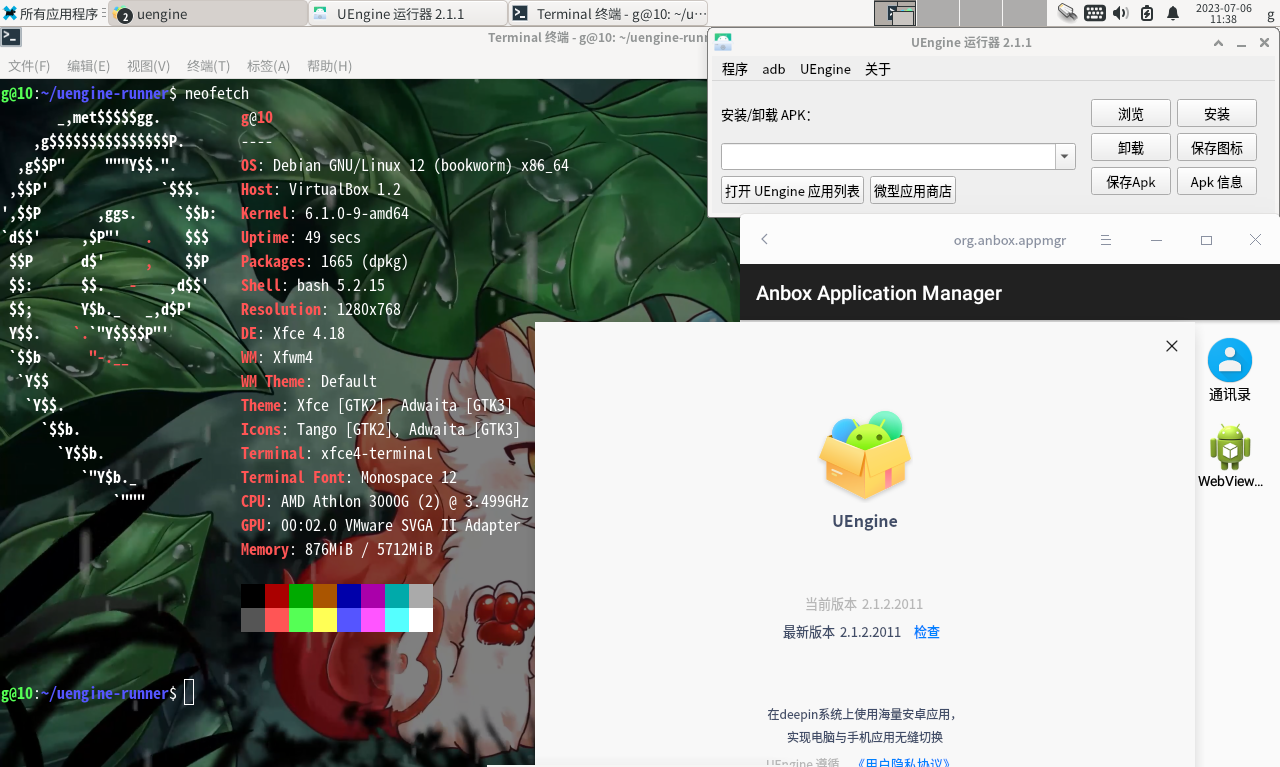Click the 保存图标 button
This screenshot has width=1280, height=767.
click(1217, 148)
